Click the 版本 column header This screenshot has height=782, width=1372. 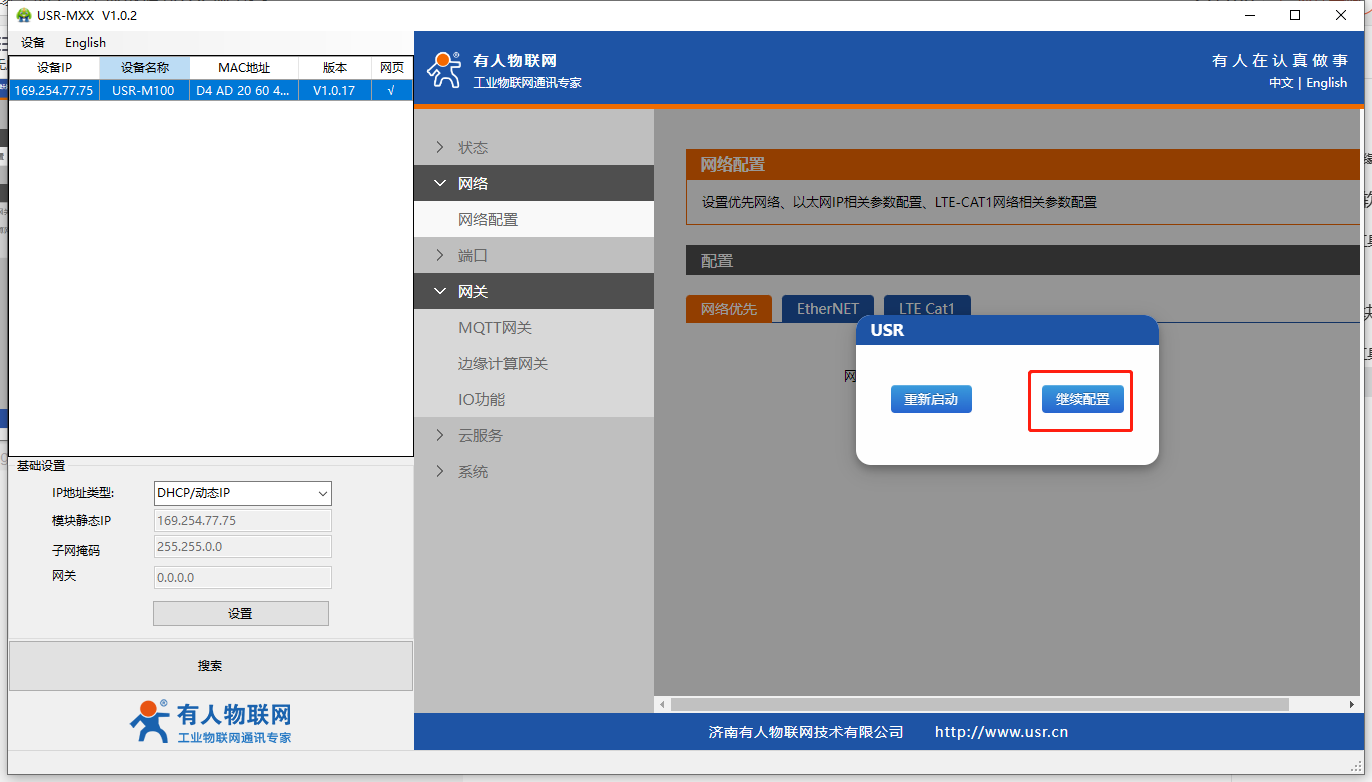tap(335, 68)
